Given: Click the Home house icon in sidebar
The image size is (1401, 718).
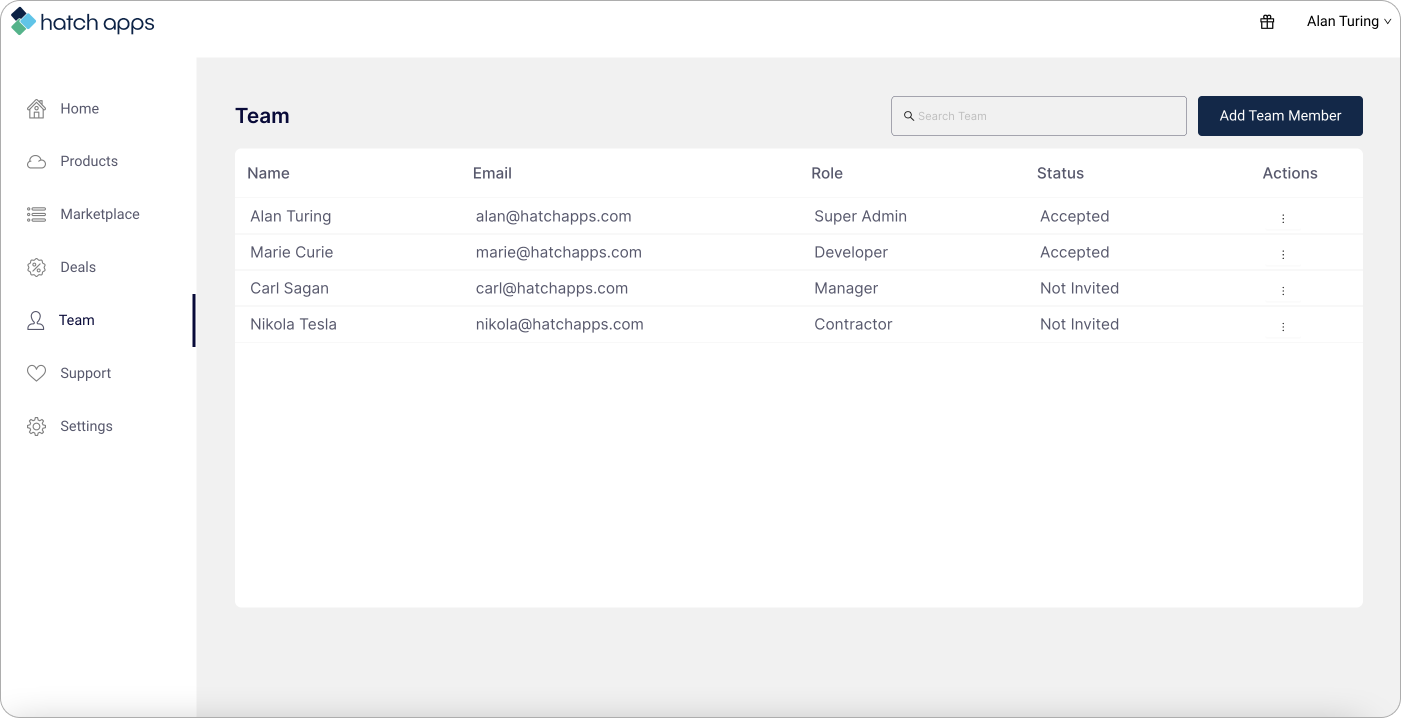Looking at the screenshot, I should 37,109.
